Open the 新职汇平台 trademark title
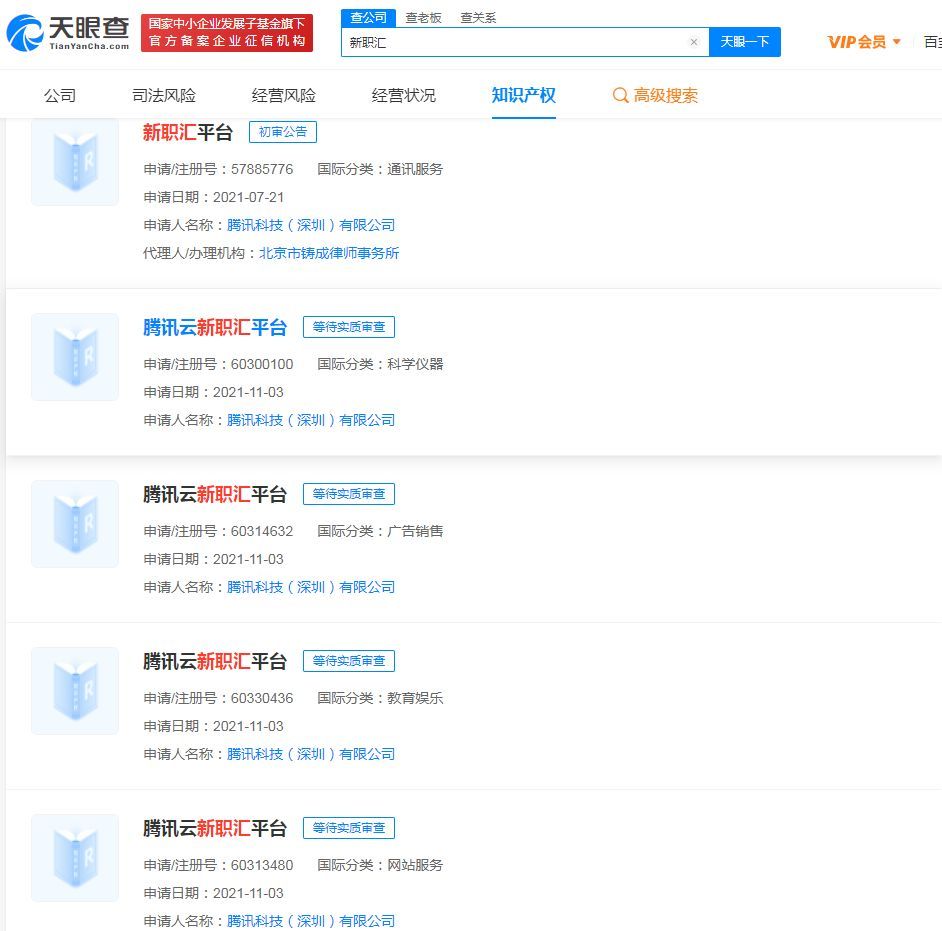The width and height of the screenshot is (942, 931). [187, 132]
